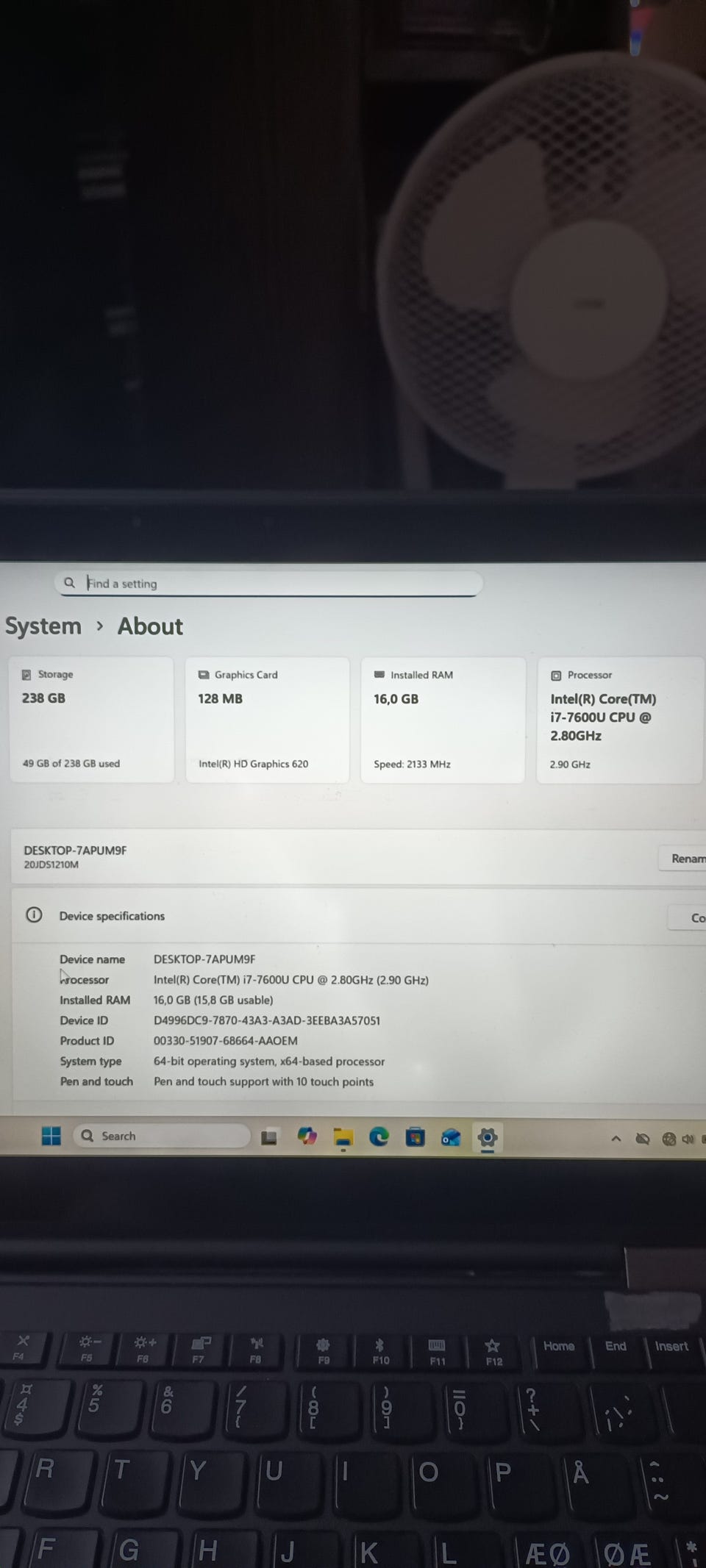Viewport: 706px width, 1568px height.
Task: Click the Installed RAM card icon
Action: (379, 674)
